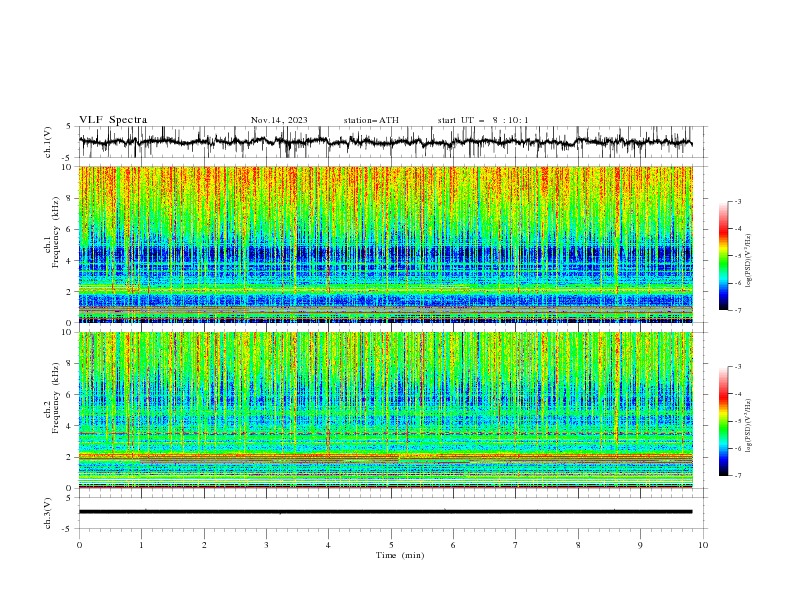Select the "Time (min)" axis label
792x612 pixels.
pos(400,555)
